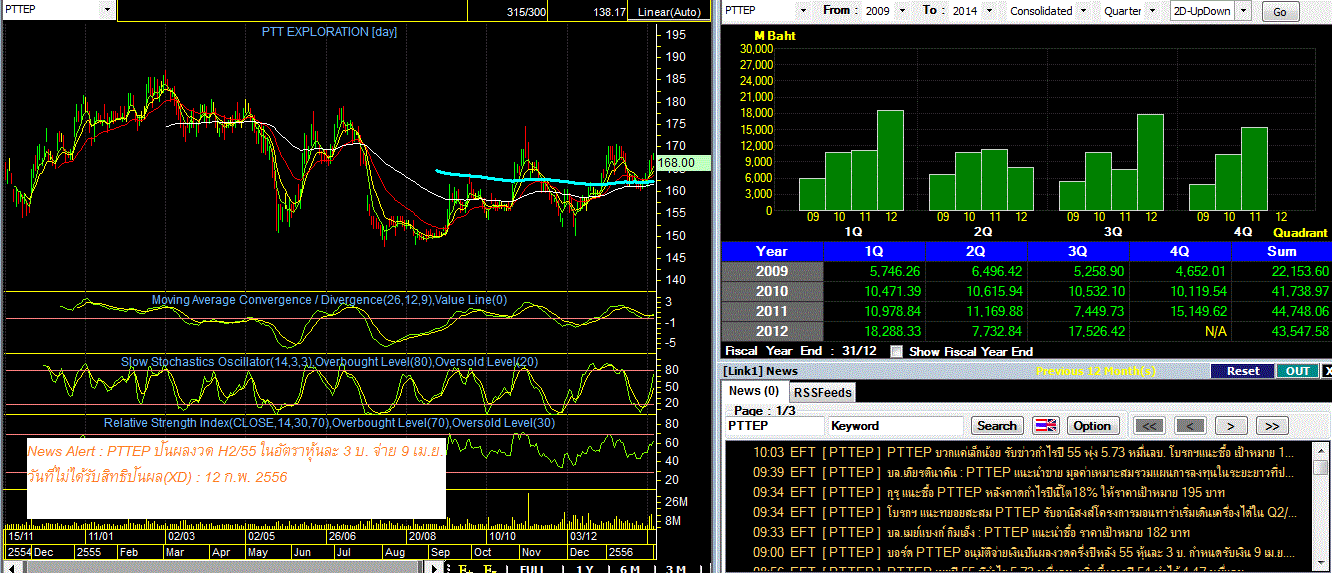Click the teal OUT button

1297,371
